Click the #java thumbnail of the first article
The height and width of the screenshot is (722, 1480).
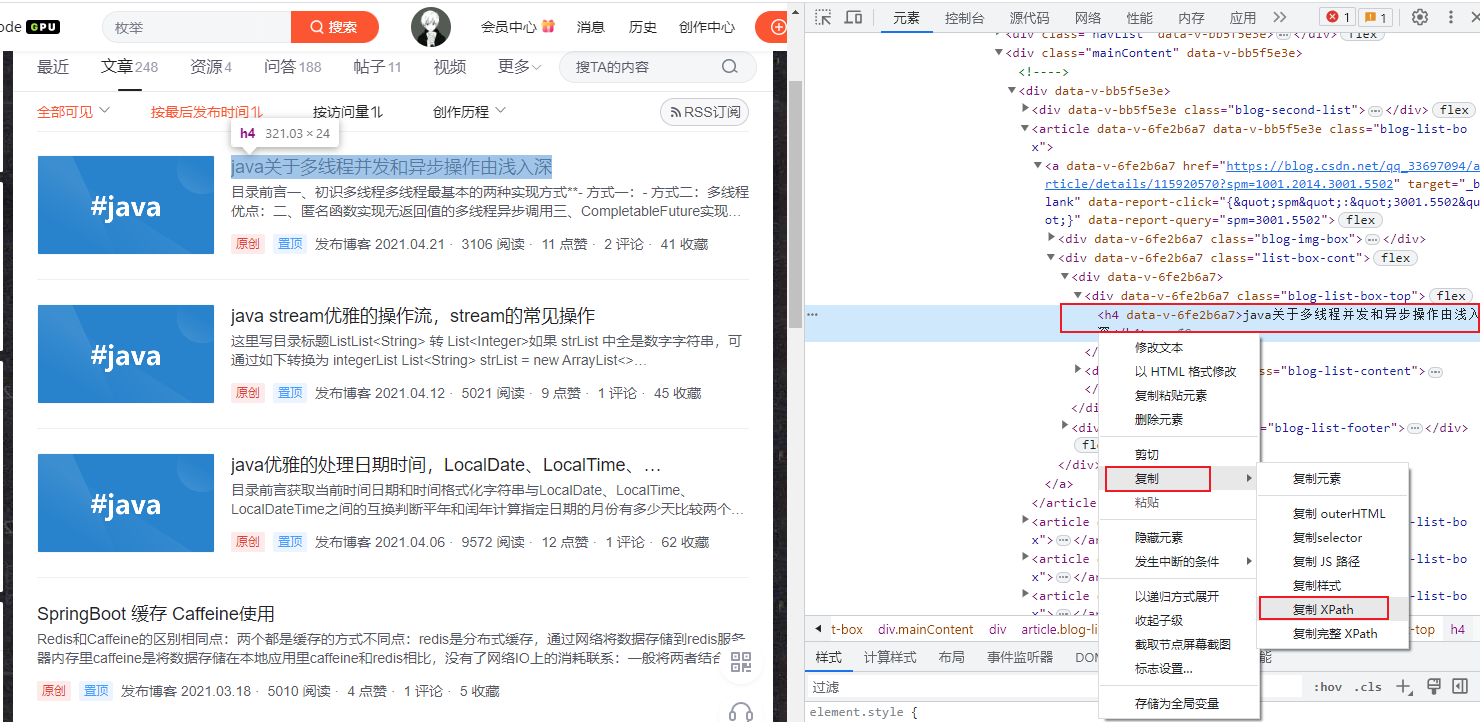click(125, 205)
